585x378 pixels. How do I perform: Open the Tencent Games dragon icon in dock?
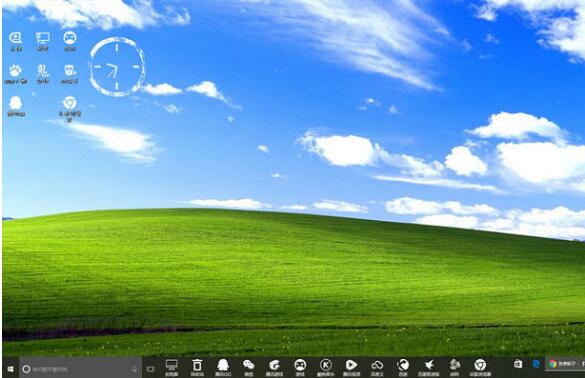tap(274, 367)
